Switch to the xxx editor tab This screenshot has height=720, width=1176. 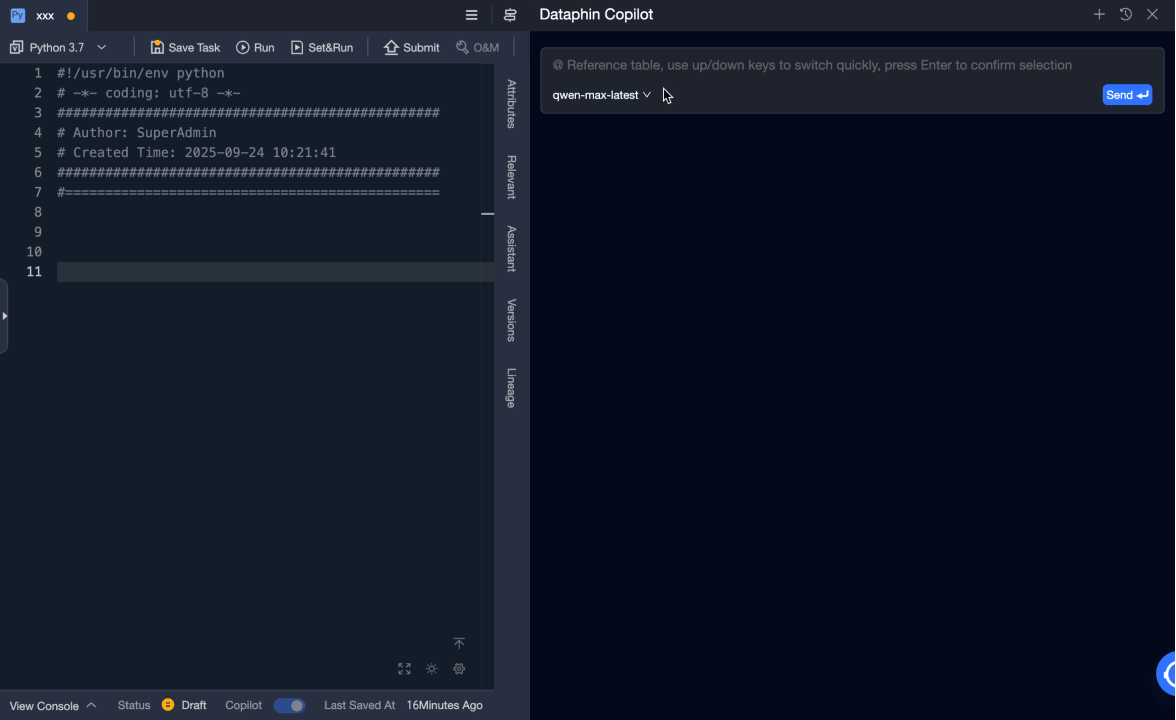[44, 15]
